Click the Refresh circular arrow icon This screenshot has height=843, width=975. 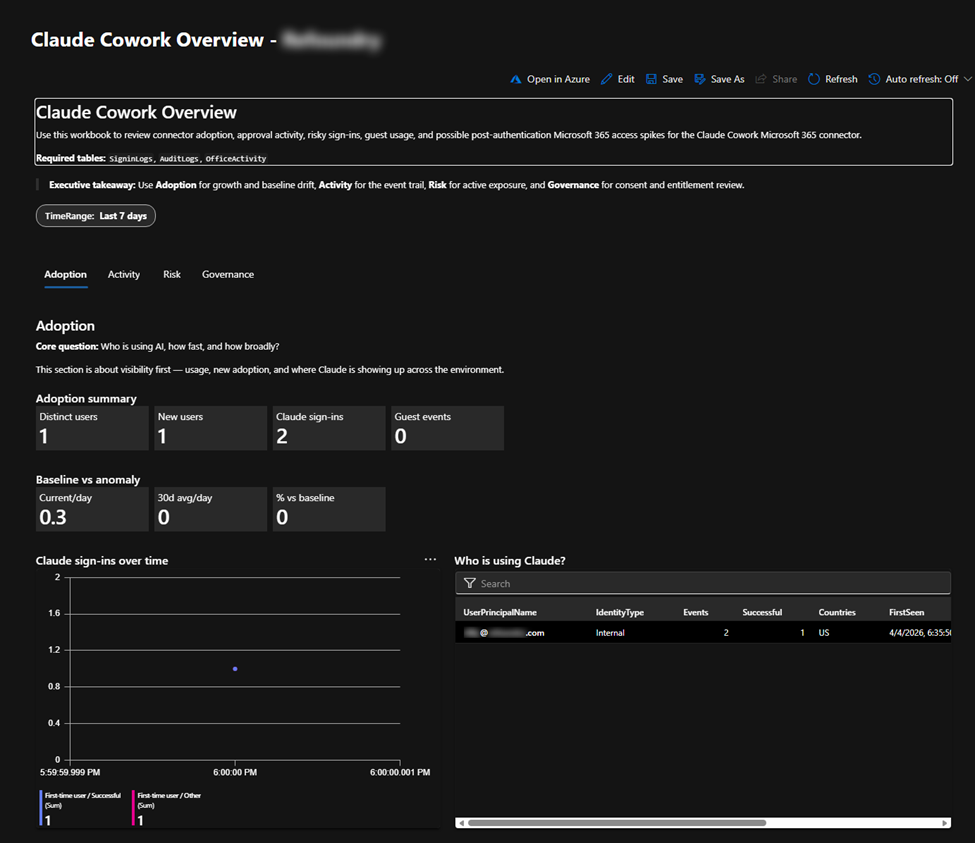[x=814, y=79]
